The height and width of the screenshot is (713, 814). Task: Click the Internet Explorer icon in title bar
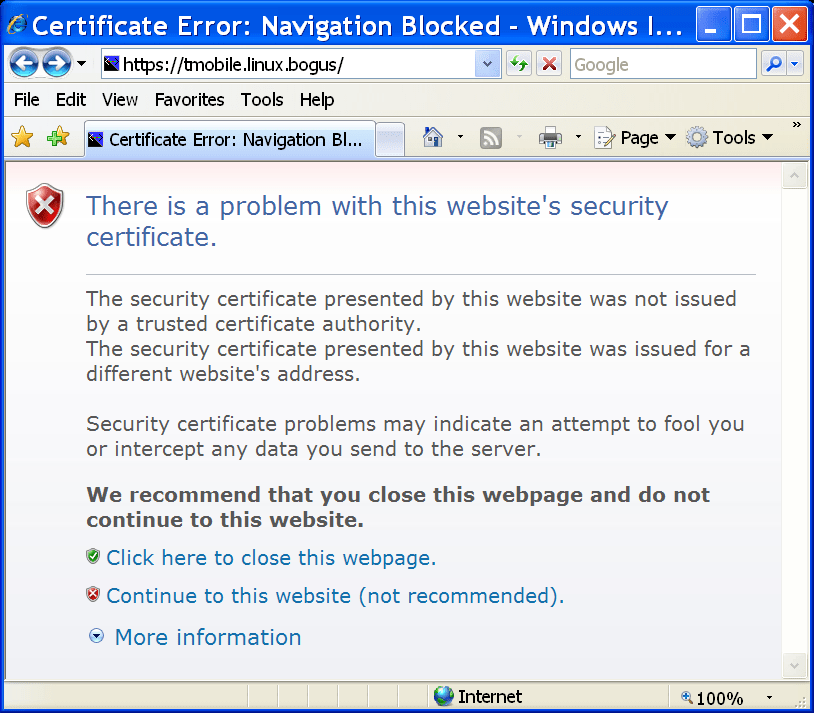(x=18, y=24)
